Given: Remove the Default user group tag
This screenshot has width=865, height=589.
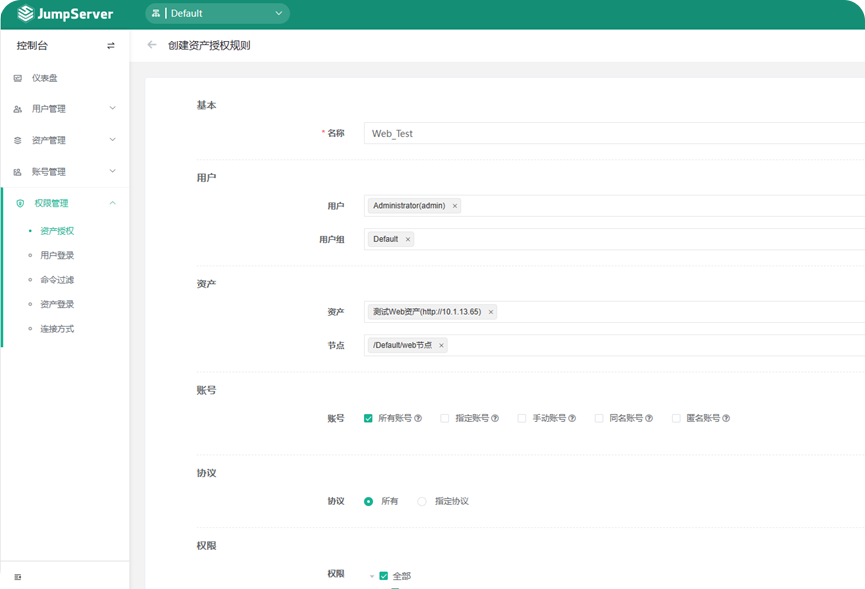Looking at the screenshot, I should (408, 239).
